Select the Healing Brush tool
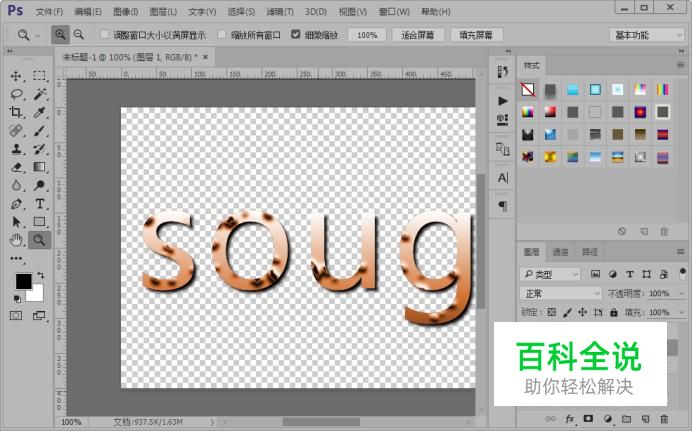The height and width of the screenshot is (431, 692). (x=16, y=131)
